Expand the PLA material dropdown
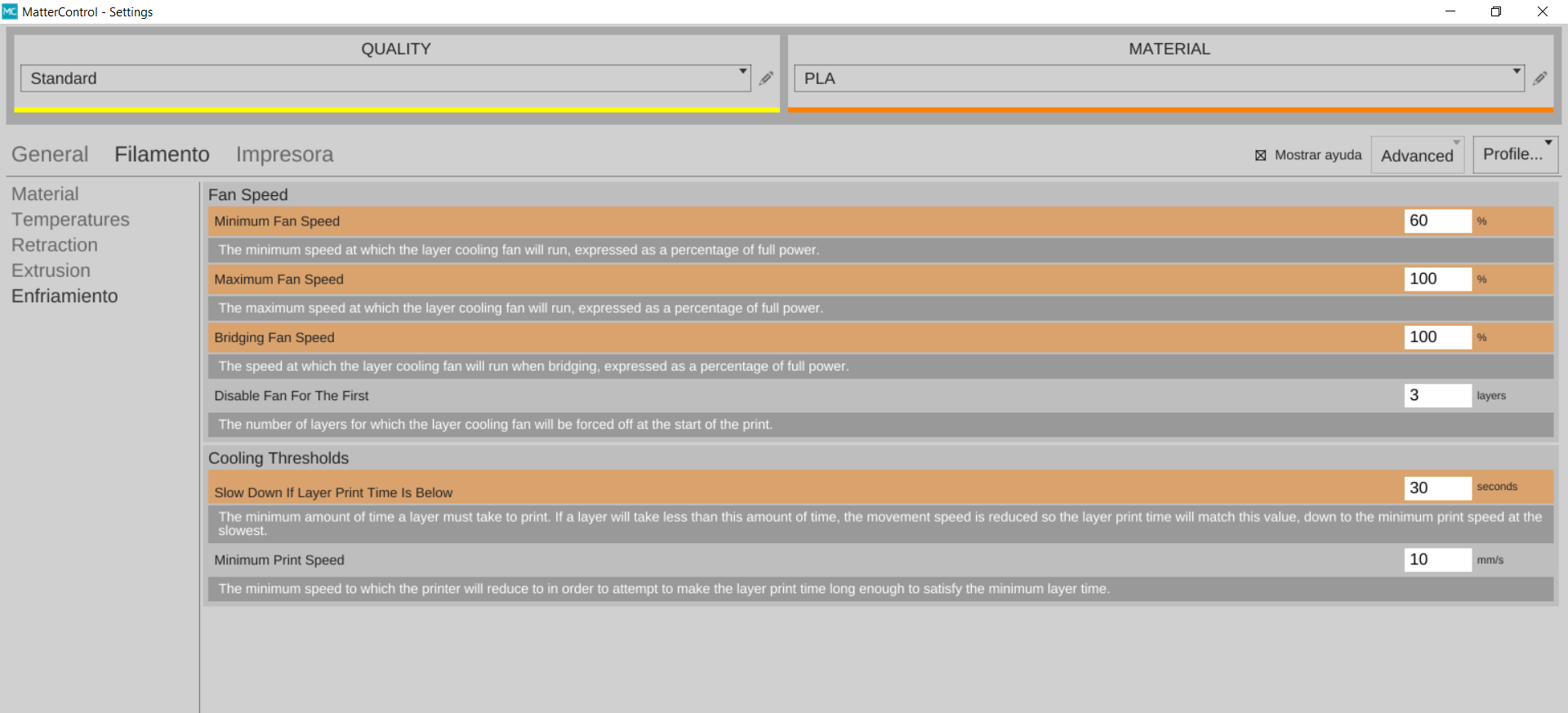The image size is (1568, 713). (1158, 78)
